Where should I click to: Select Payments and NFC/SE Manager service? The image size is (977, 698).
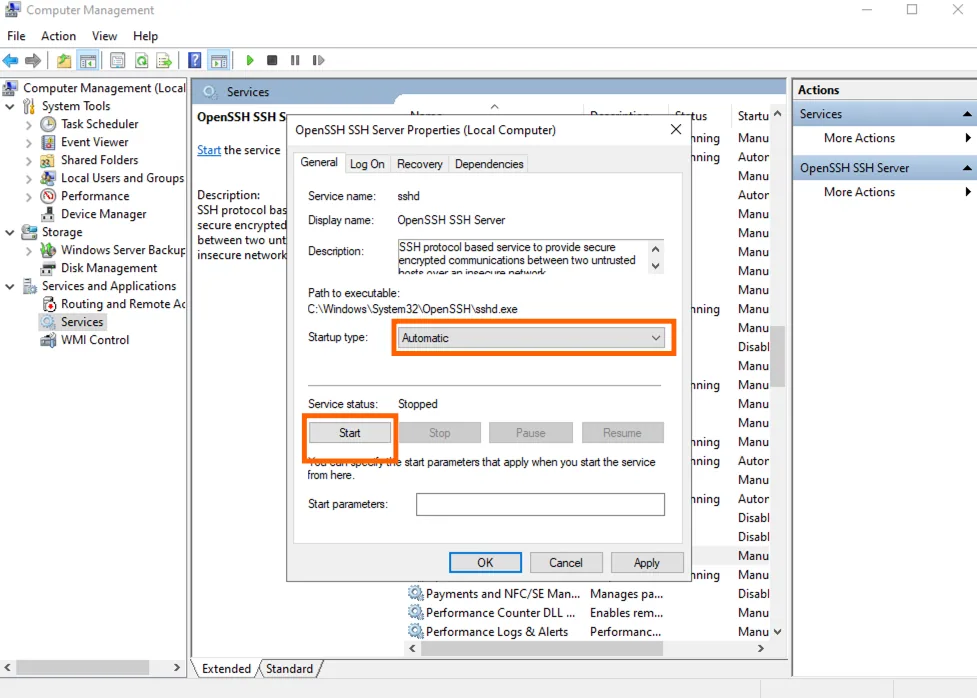coord(502,594)
